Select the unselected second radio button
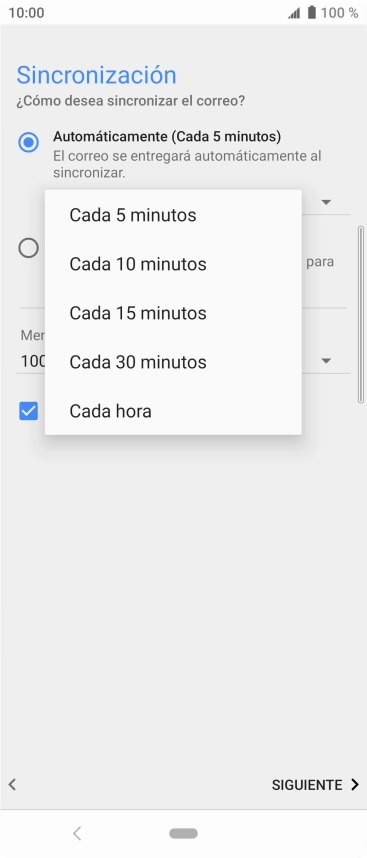The height and width of the screenshot is (858, 367). coord(28,248)
